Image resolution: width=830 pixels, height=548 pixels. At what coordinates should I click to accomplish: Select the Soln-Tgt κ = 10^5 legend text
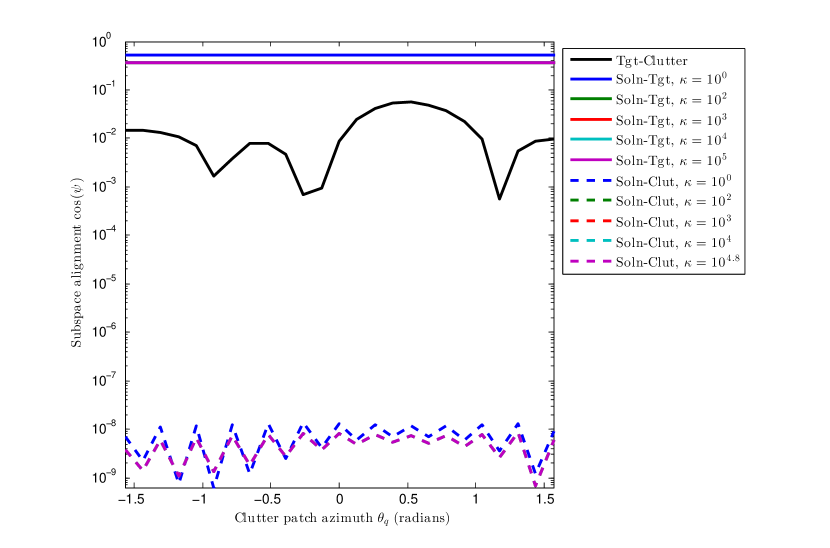pos(671,160)
